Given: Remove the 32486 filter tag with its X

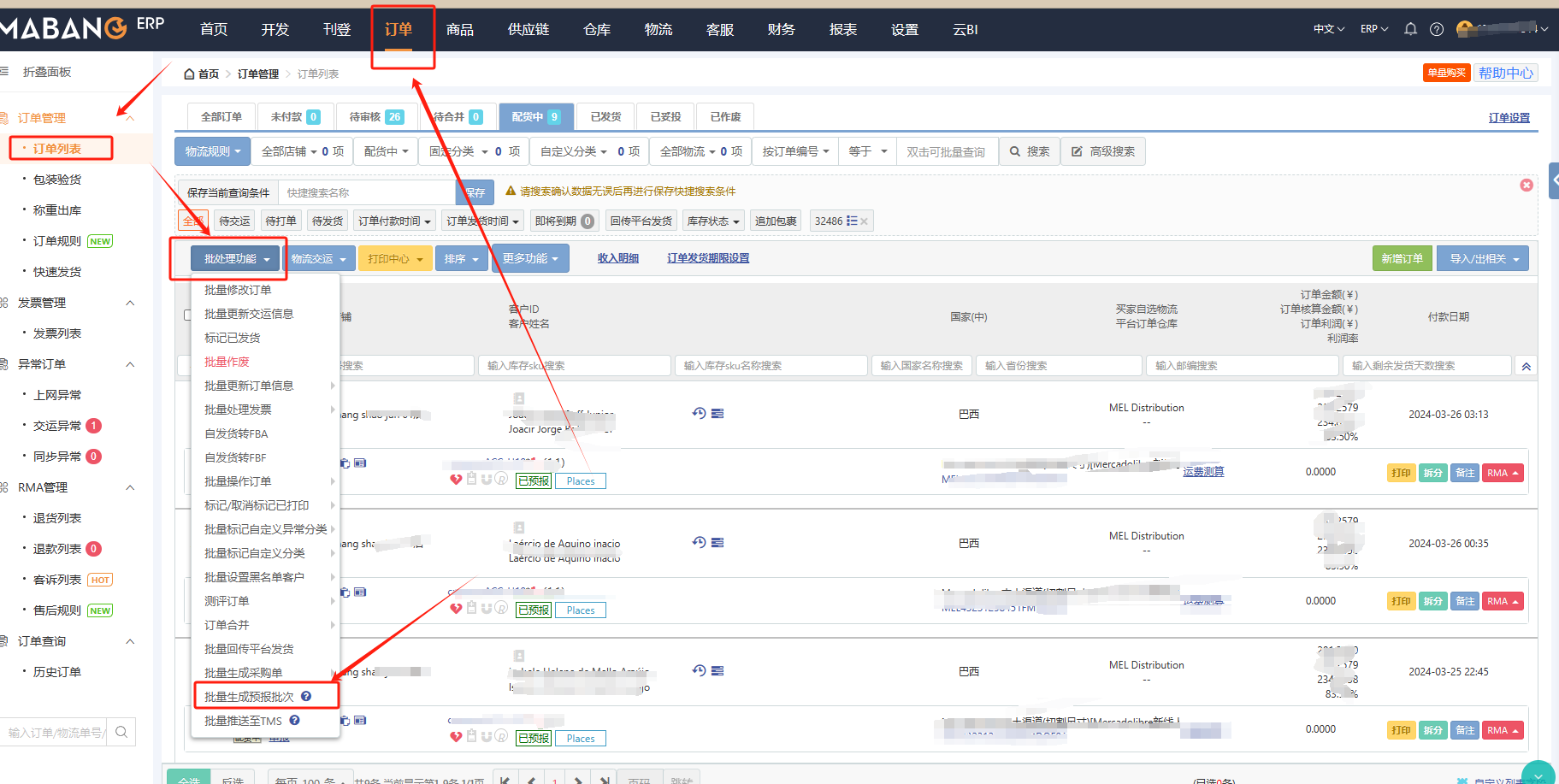Looking at the screenshot, I should click(x=864, y=221).
